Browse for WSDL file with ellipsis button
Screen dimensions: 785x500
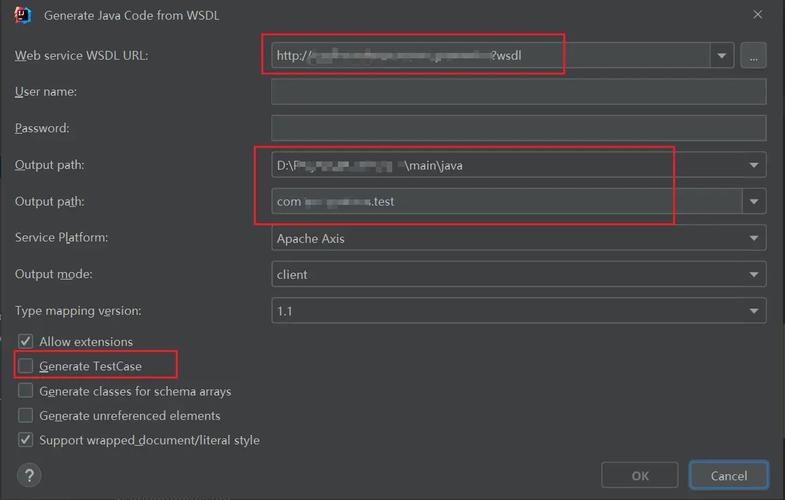tap(753, 56)
